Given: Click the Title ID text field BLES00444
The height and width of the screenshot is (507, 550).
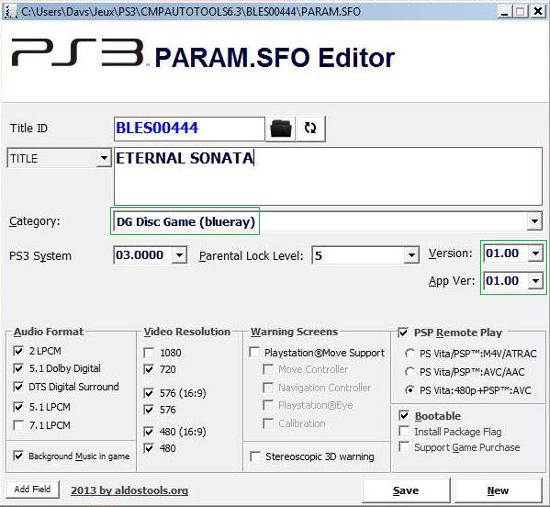Looking at the screenshot, I should pyautogui.click(x=189, y=128).
